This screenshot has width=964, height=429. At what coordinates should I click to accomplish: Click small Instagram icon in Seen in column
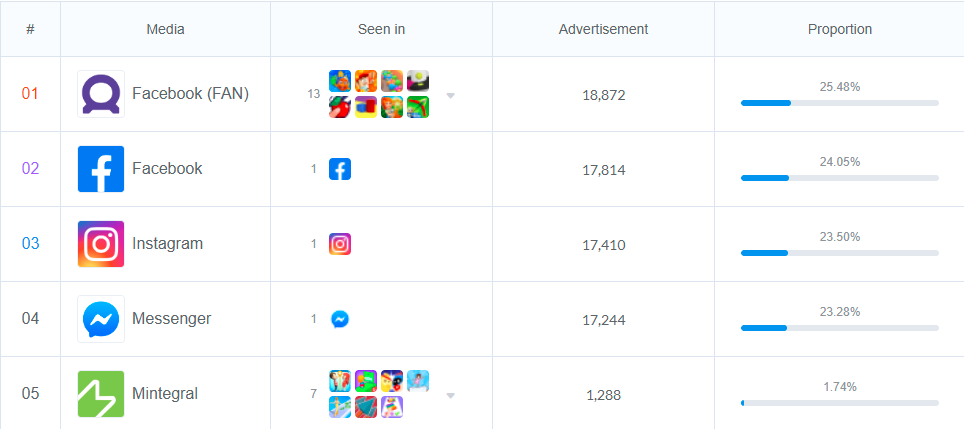340,244
